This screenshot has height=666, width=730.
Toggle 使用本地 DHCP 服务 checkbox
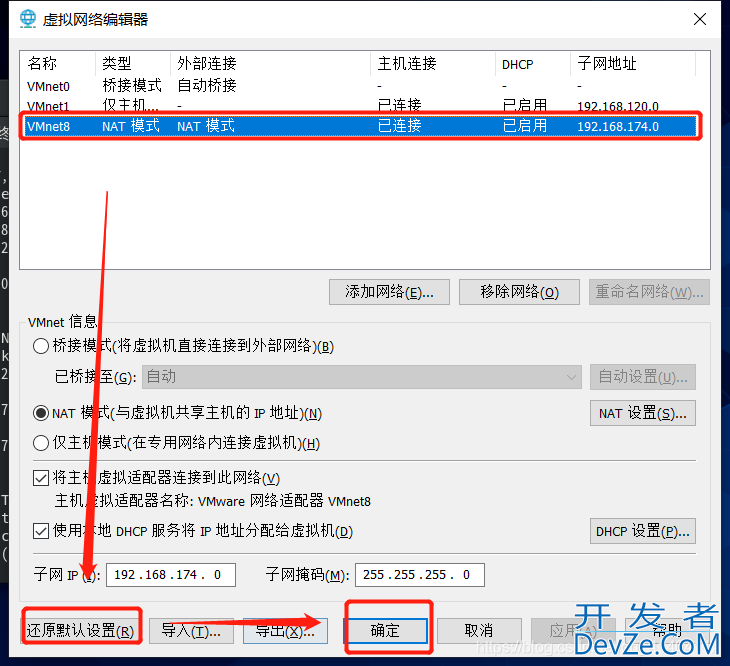(x=41, y=531)
